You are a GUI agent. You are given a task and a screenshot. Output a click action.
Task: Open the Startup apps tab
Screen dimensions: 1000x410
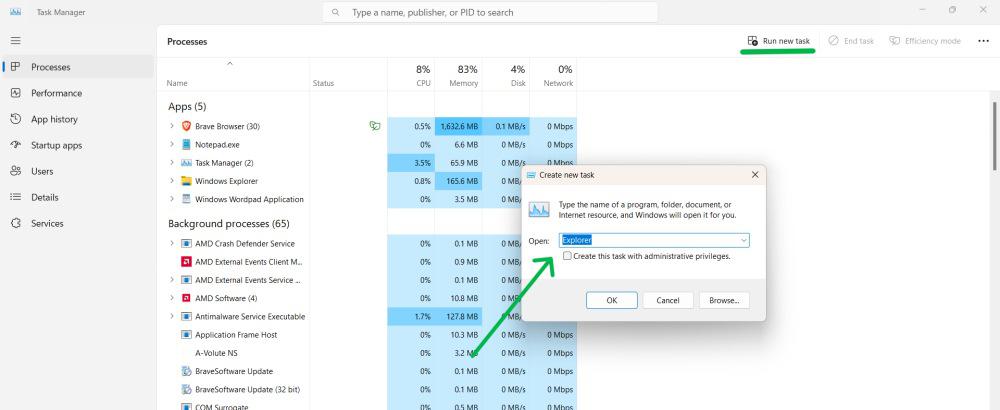(x=78, y=145)
